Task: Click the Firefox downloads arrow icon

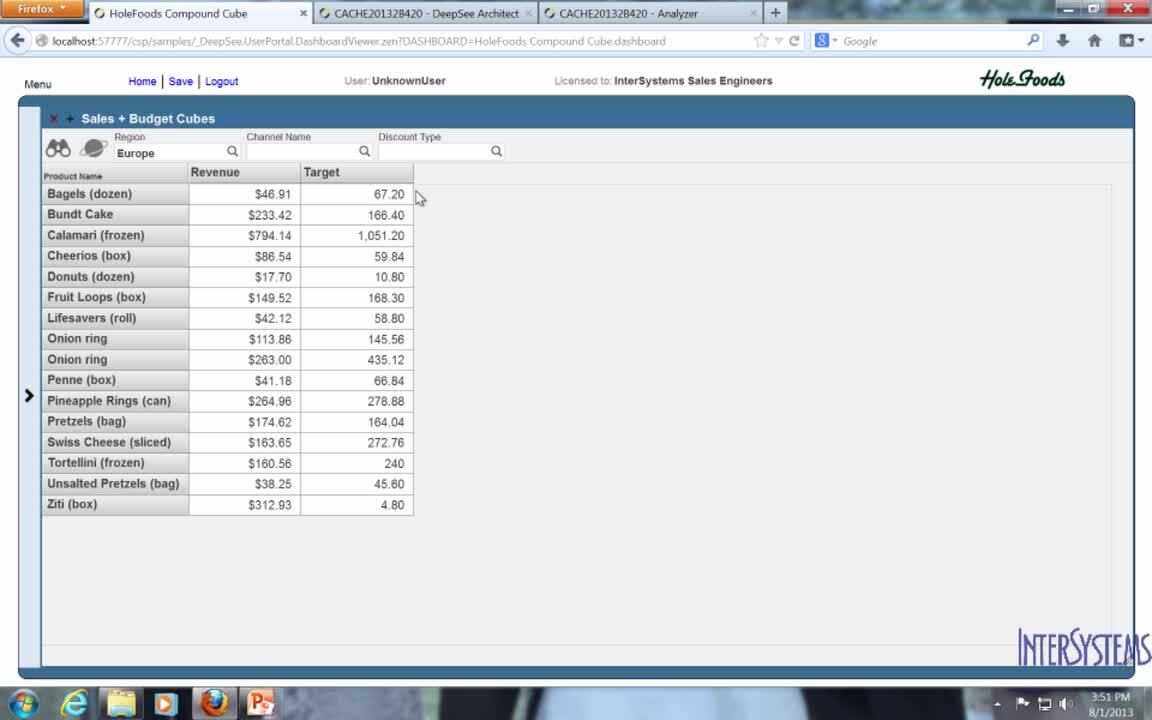Action: click(x=1062, y=41)
